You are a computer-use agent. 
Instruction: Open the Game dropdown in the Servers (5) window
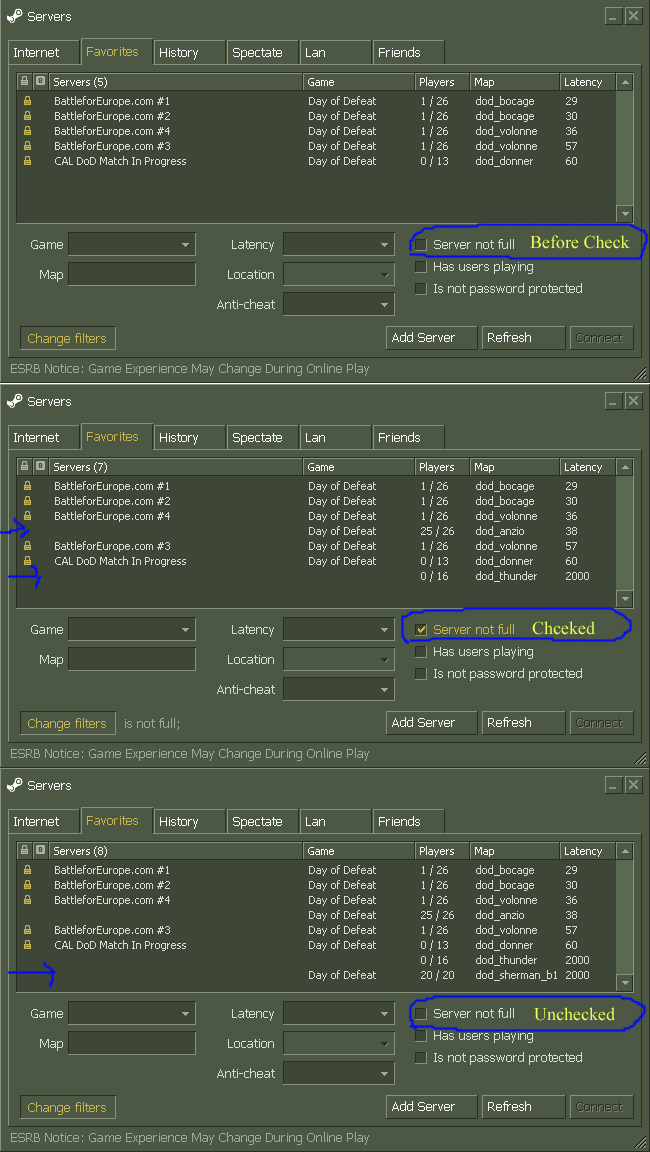[131, 245]
